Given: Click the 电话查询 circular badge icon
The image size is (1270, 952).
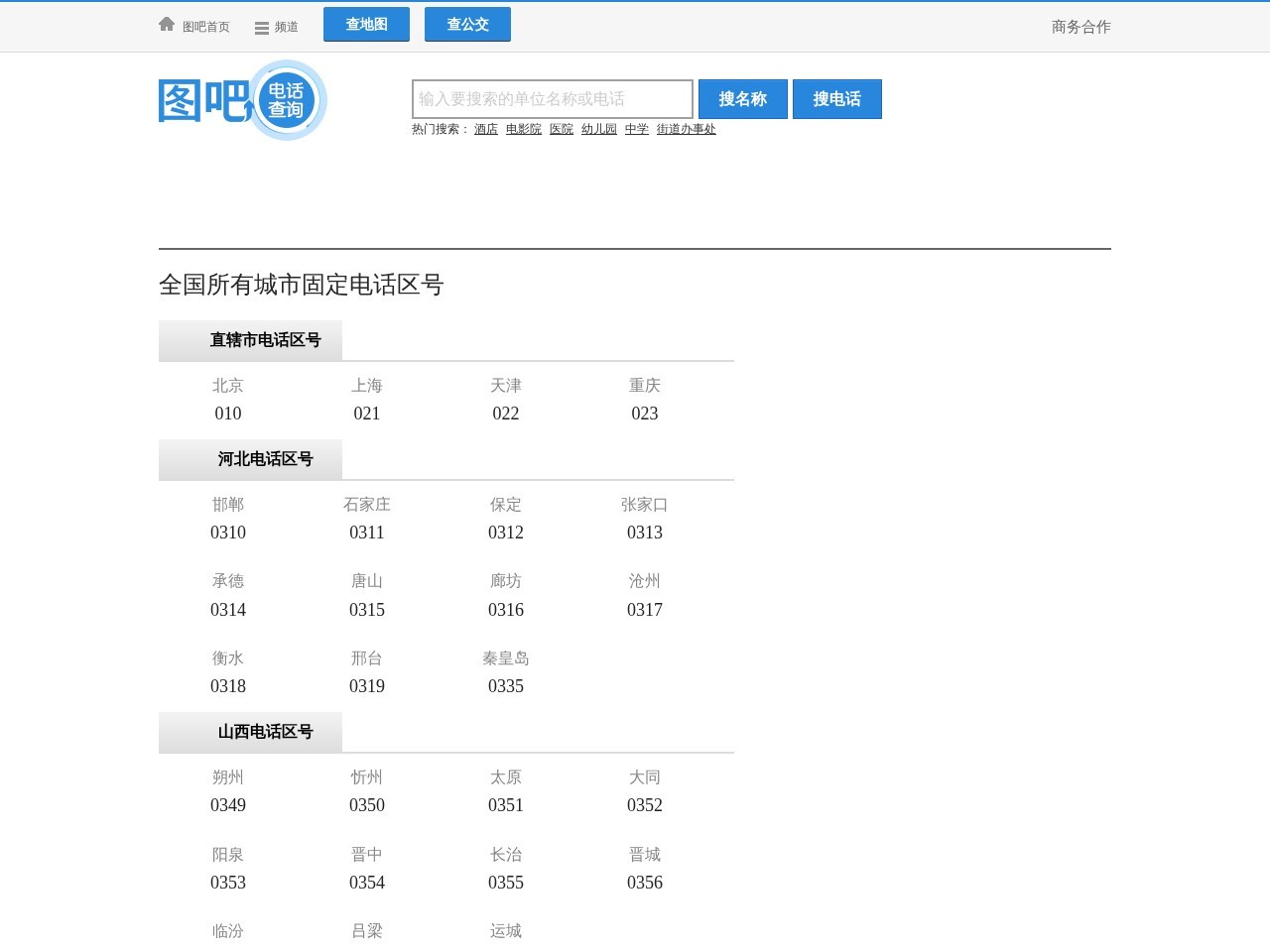Looking at the screenshot, I should (x=286, y=101).
